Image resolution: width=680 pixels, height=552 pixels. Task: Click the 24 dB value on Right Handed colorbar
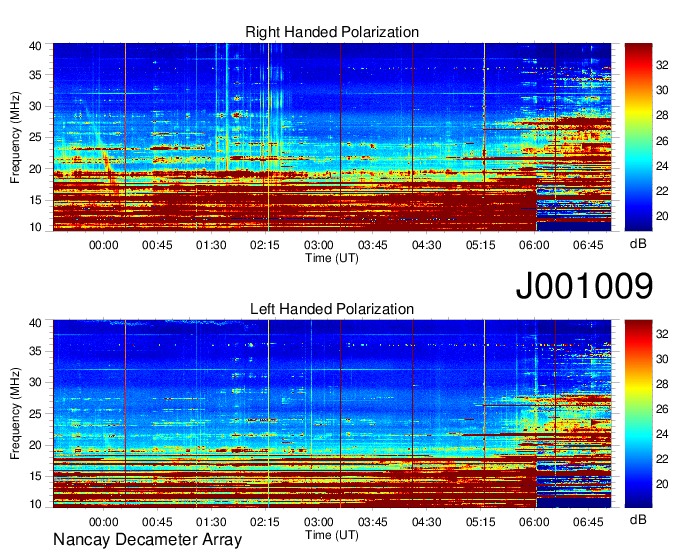pyautogui.click(x=662, y=166)
